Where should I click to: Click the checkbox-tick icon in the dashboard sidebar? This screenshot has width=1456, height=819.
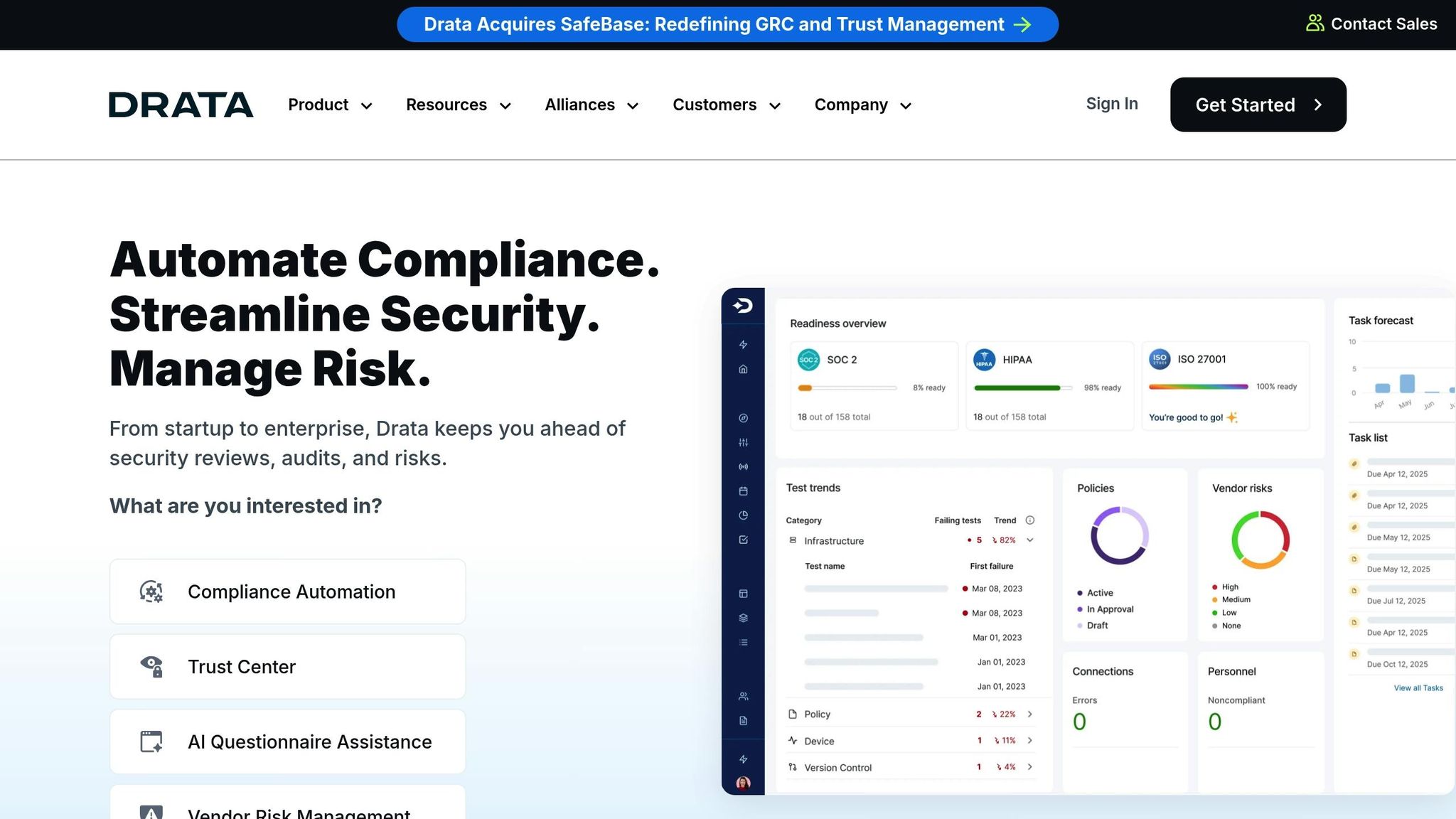[x=743, y=540]
